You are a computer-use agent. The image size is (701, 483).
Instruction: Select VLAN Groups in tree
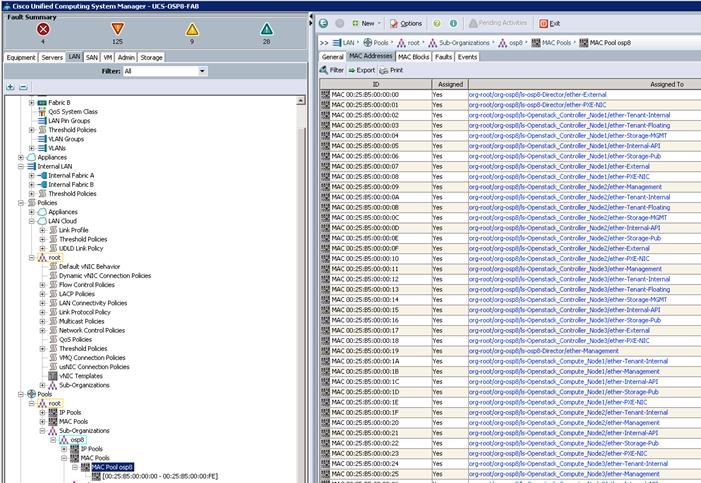click(x=66, y=139)
